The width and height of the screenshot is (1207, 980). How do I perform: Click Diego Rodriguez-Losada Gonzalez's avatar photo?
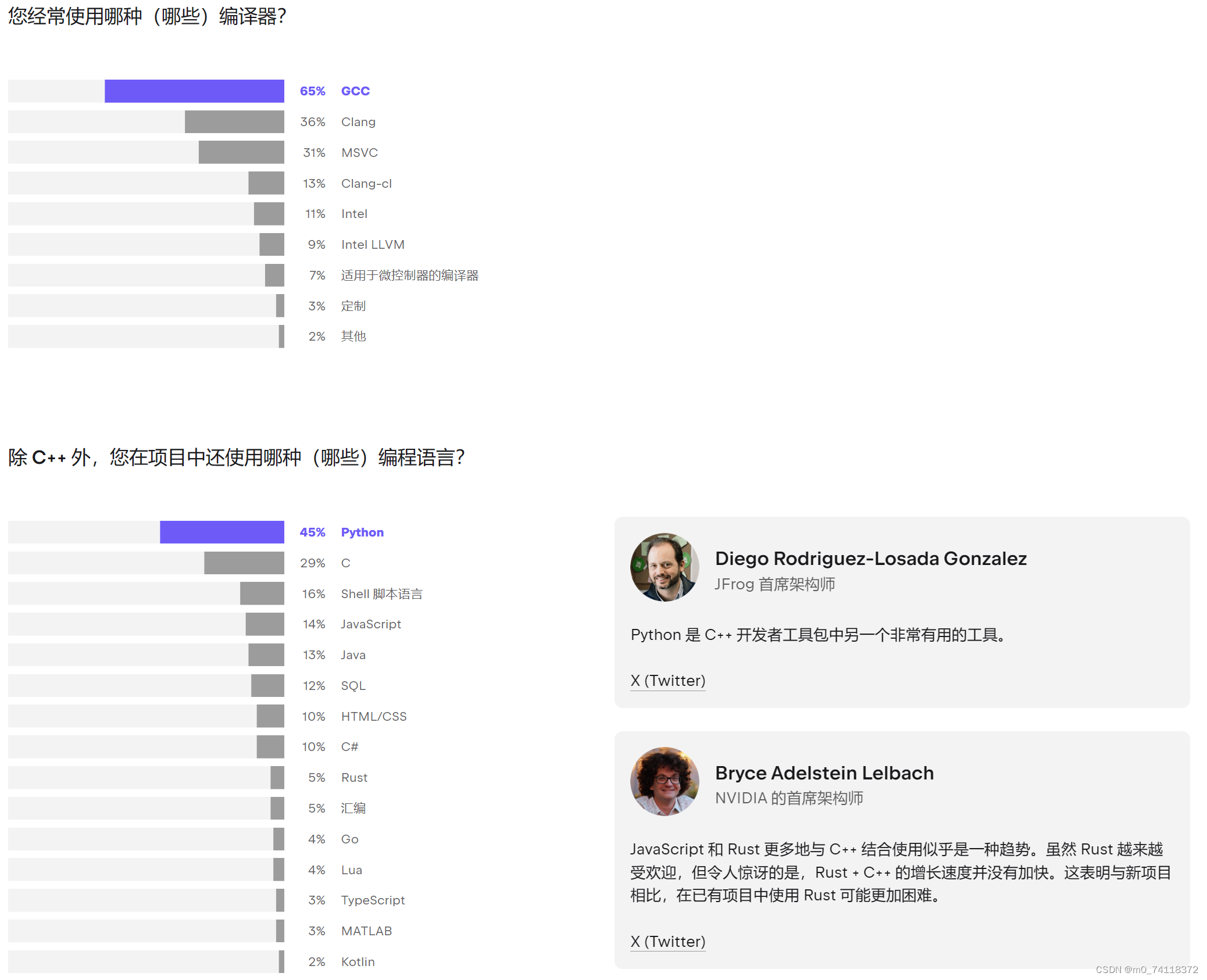664,567
